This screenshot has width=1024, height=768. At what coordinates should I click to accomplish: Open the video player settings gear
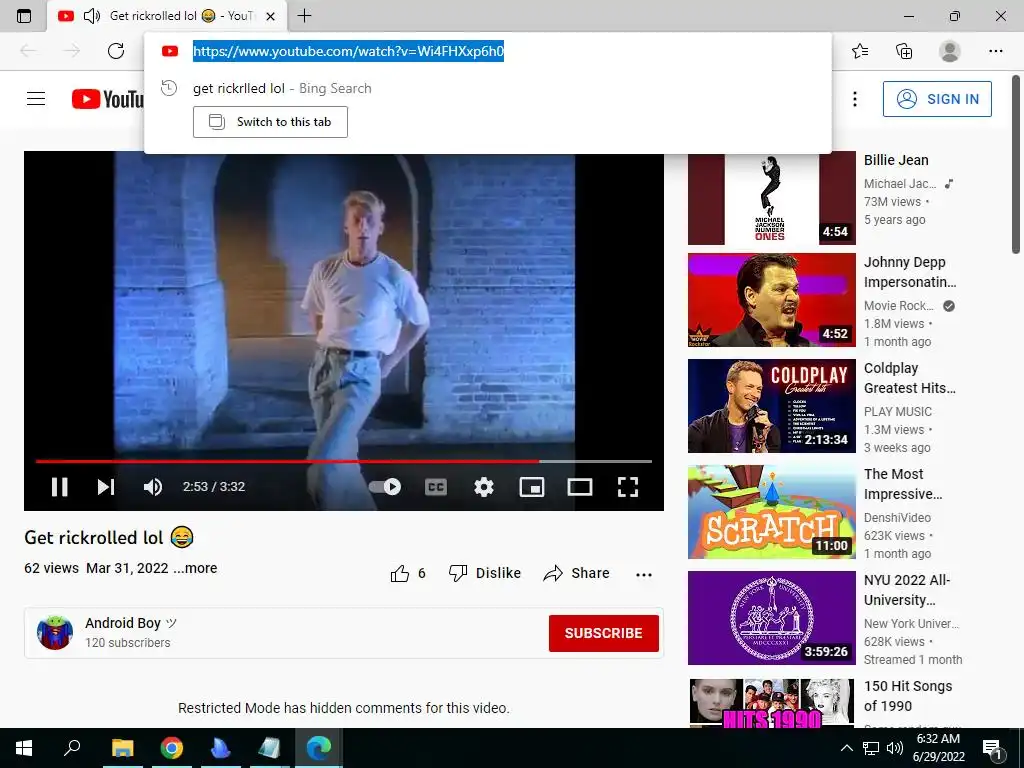[484, 487]
